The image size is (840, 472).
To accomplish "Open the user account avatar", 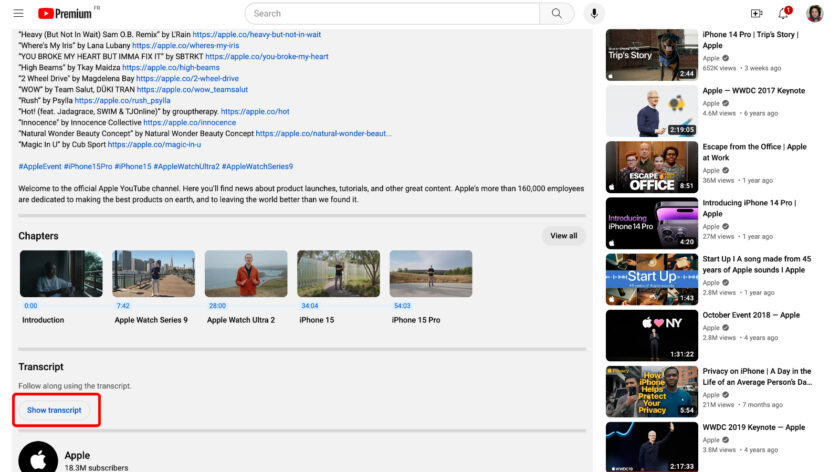I will [x=815, y=13].
